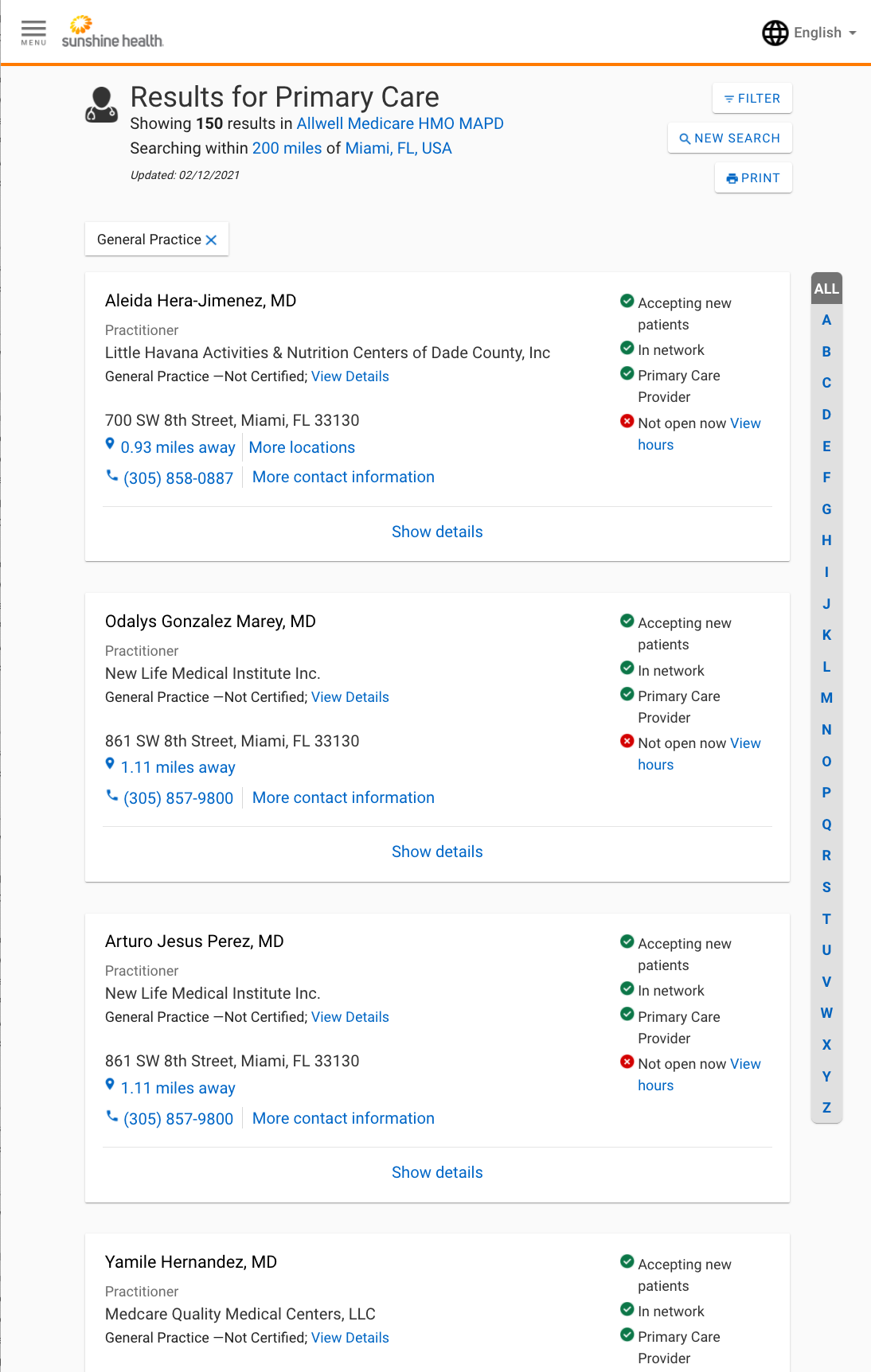
Task: Click phone icon for Arturo Jesus Perez
Action: point(112,1117)
